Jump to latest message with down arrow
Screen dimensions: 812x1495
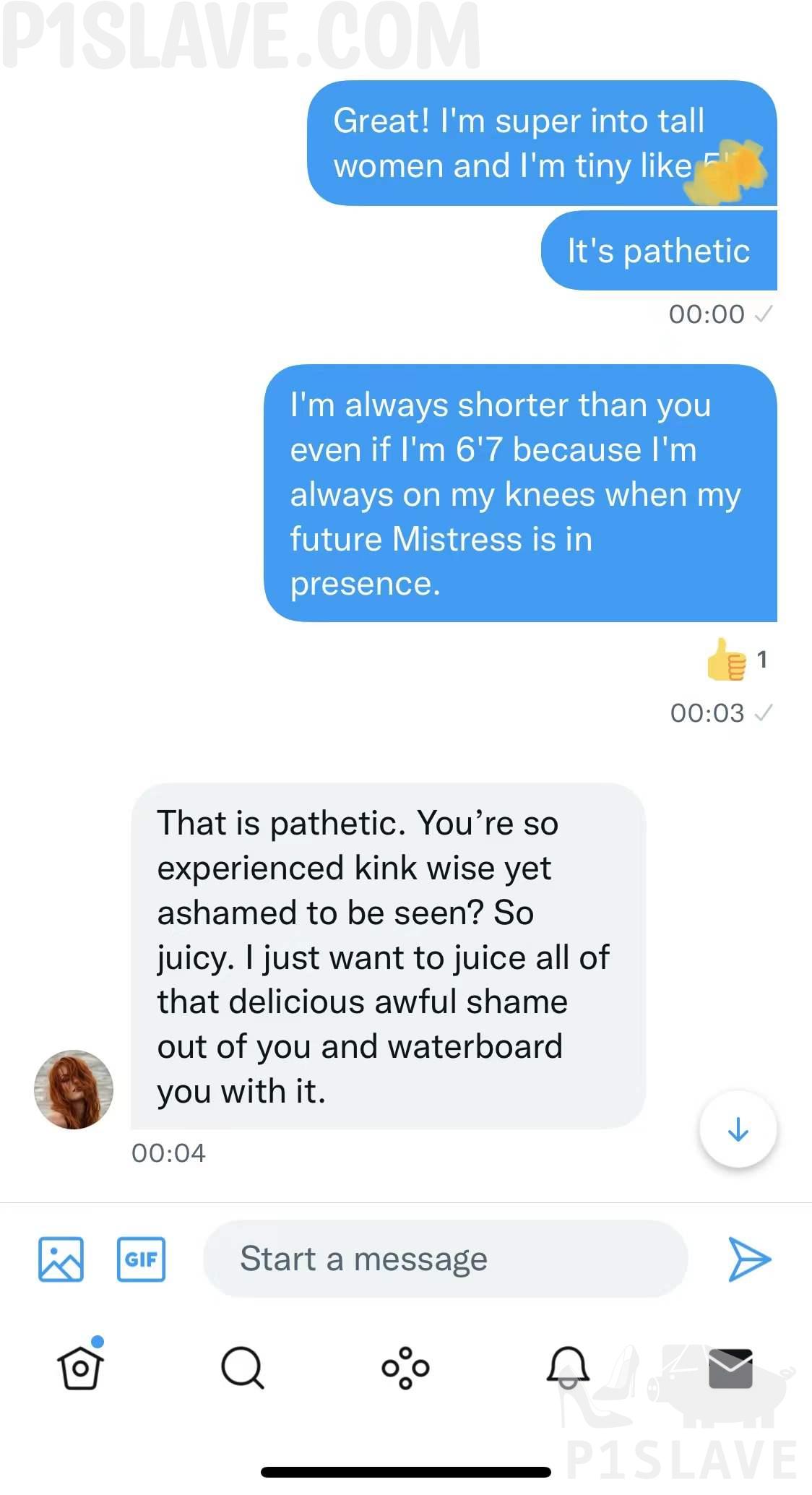point(738,1129)
